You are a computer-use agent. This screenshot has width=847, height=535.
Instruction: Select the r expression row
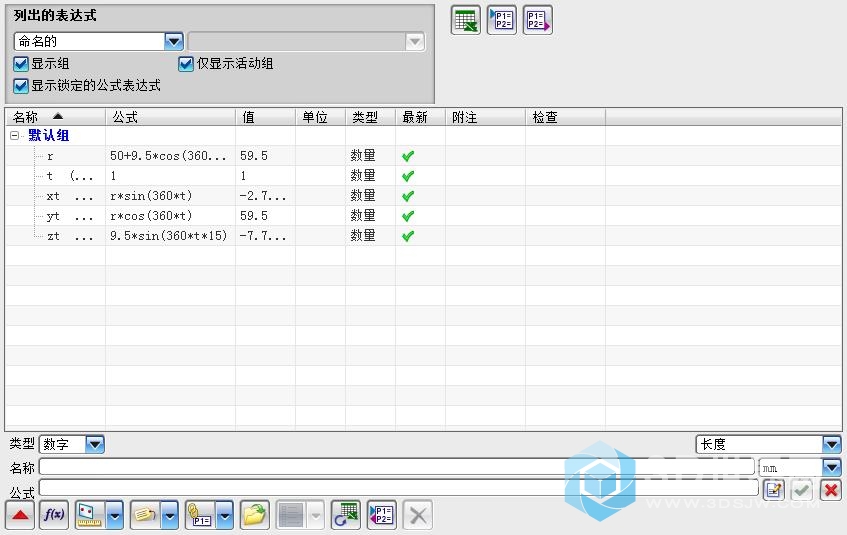coord(424,156)
